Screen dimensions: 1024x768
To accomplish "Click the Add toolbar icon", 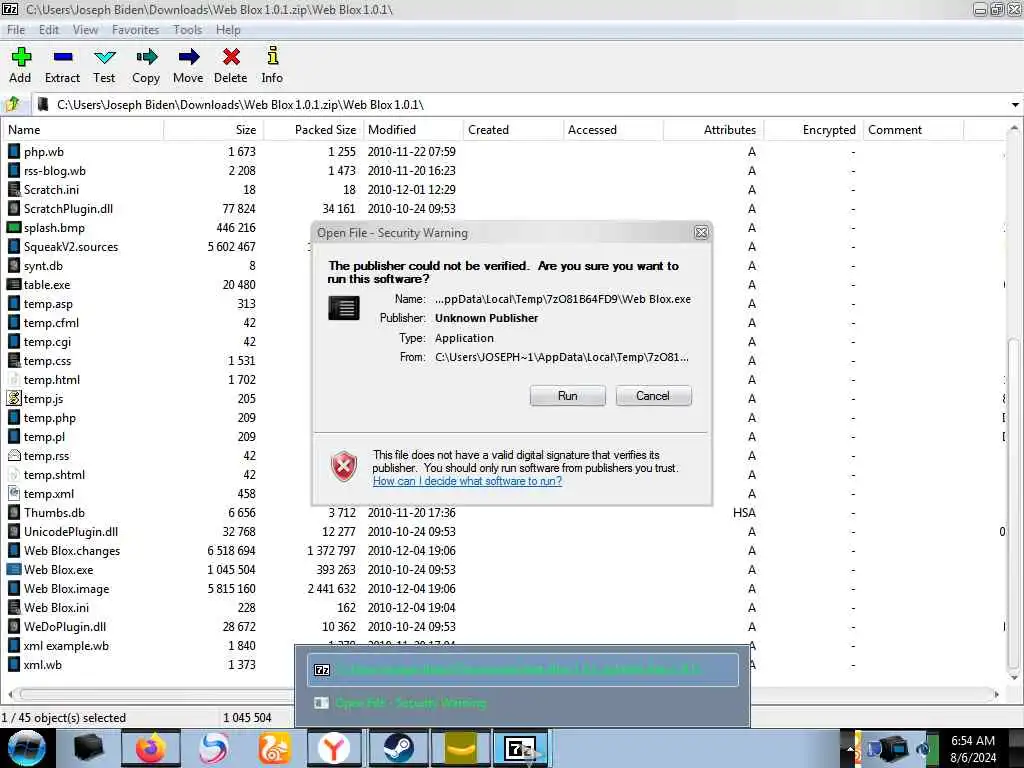I will 21,57.
